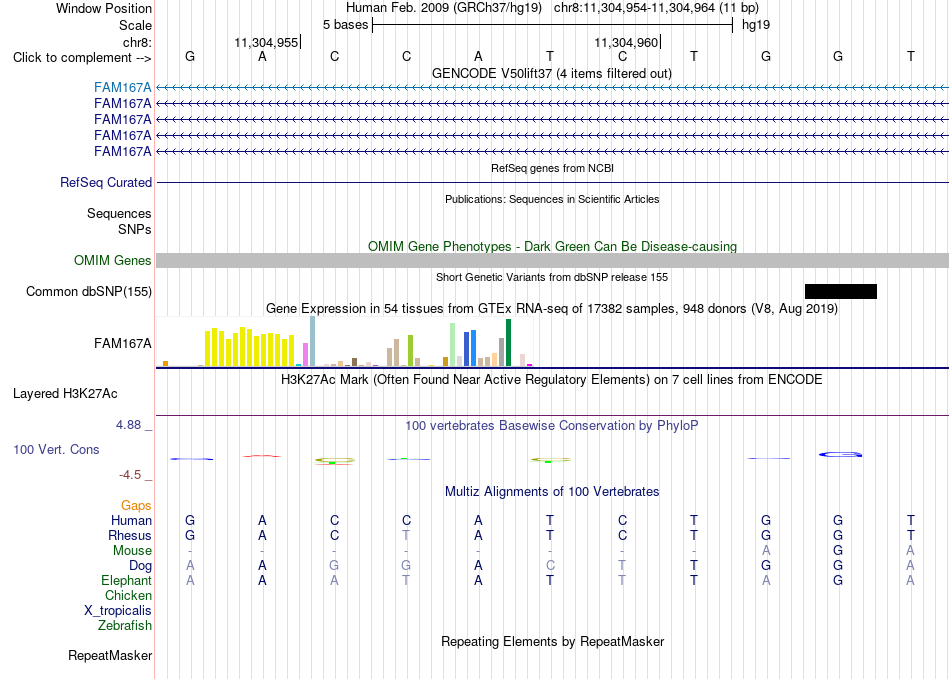Viewport: 950px width, 679px height.
Task: Select the Common dbSNP(155) track label
Action: point(89,291)
